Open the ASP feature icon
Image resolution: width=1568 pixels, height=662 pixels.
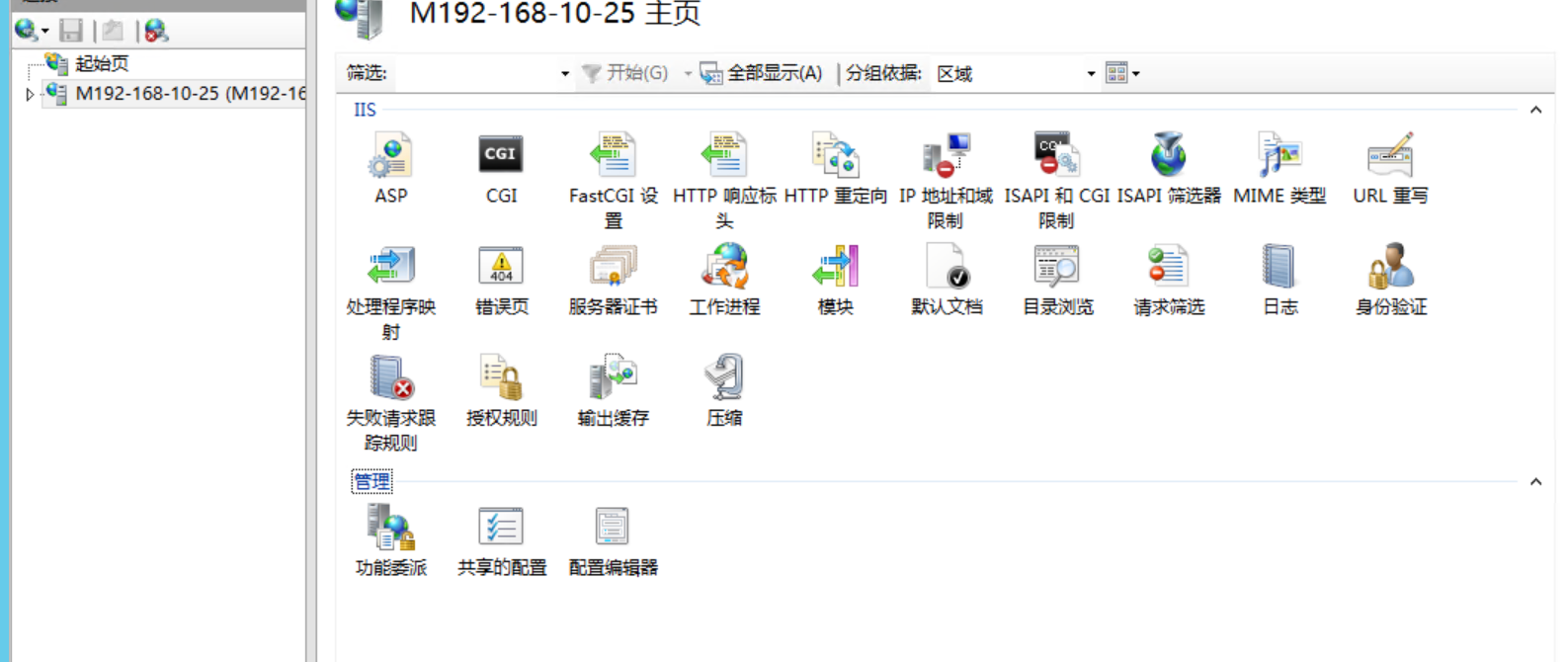pos(391,156)
